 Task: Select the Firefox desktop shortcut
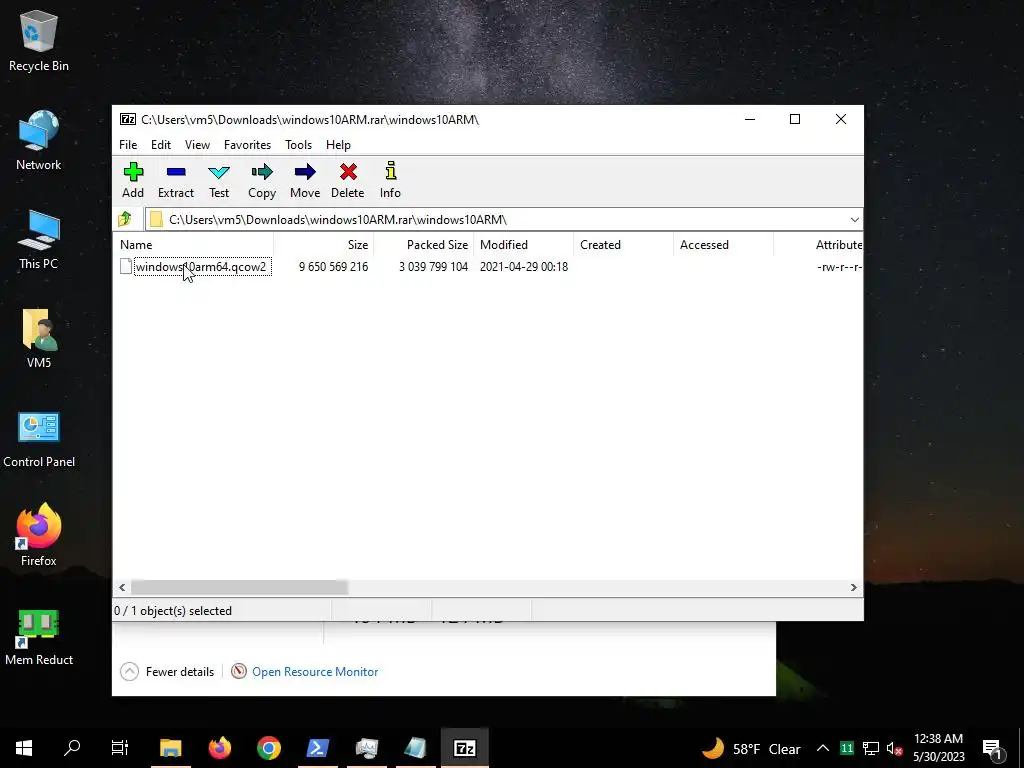point(39,534)
